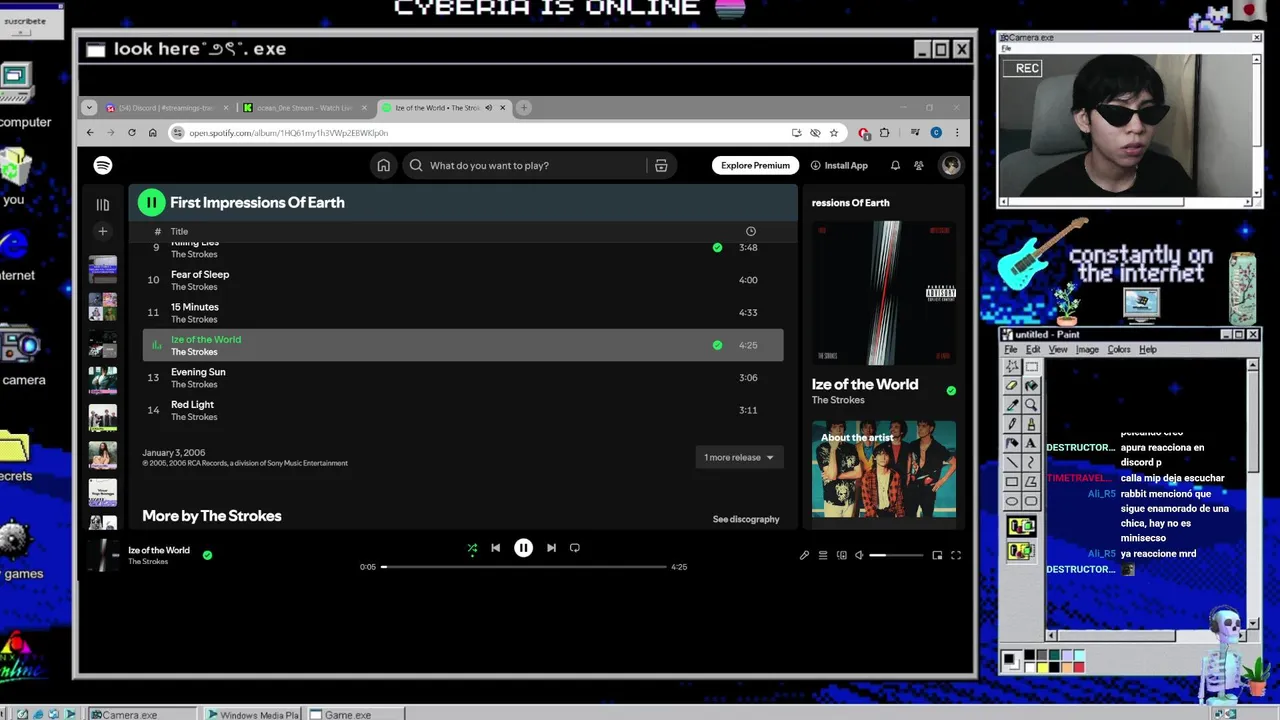
Task: Open the Chrome three-dot menu
Action: [x=957, y=133]
